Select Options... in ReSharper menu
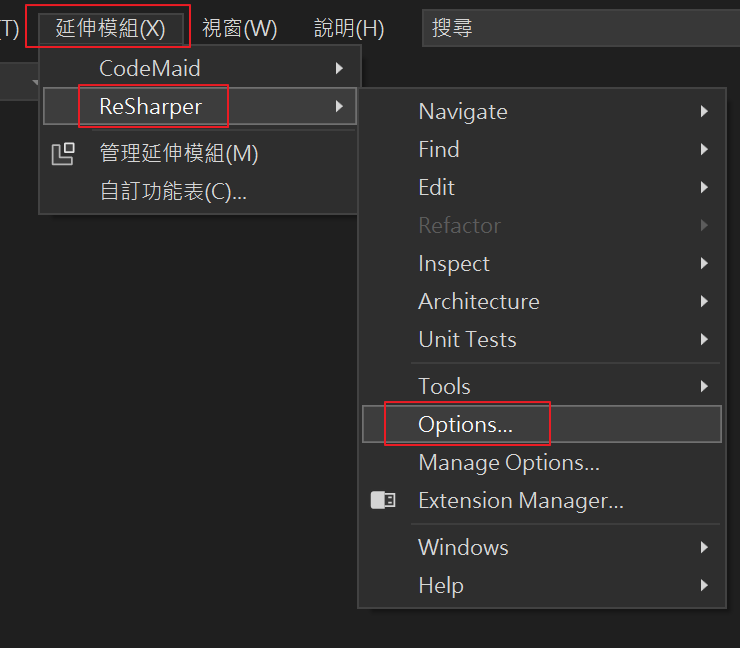Image resolution: width=740 pixels, height=648 pixels. tap(542, 424)
